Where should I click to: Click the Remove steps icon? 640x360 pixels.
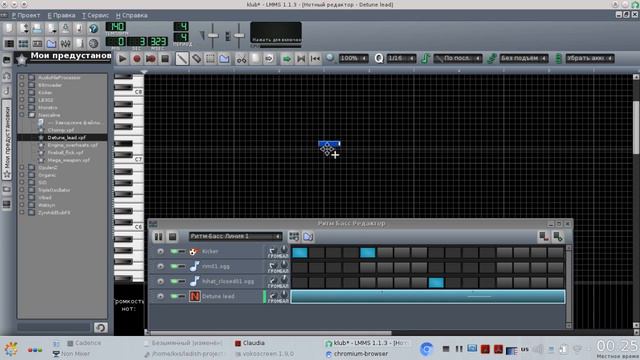coord(543,236)
